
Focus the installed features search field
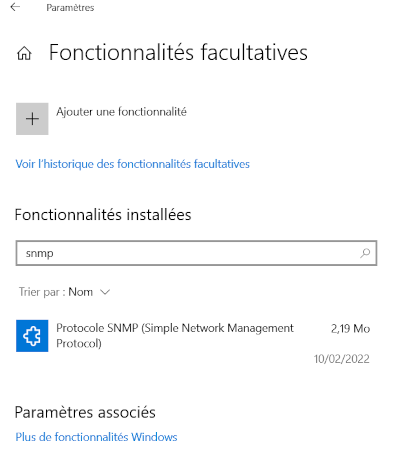[x=196, y=253]
